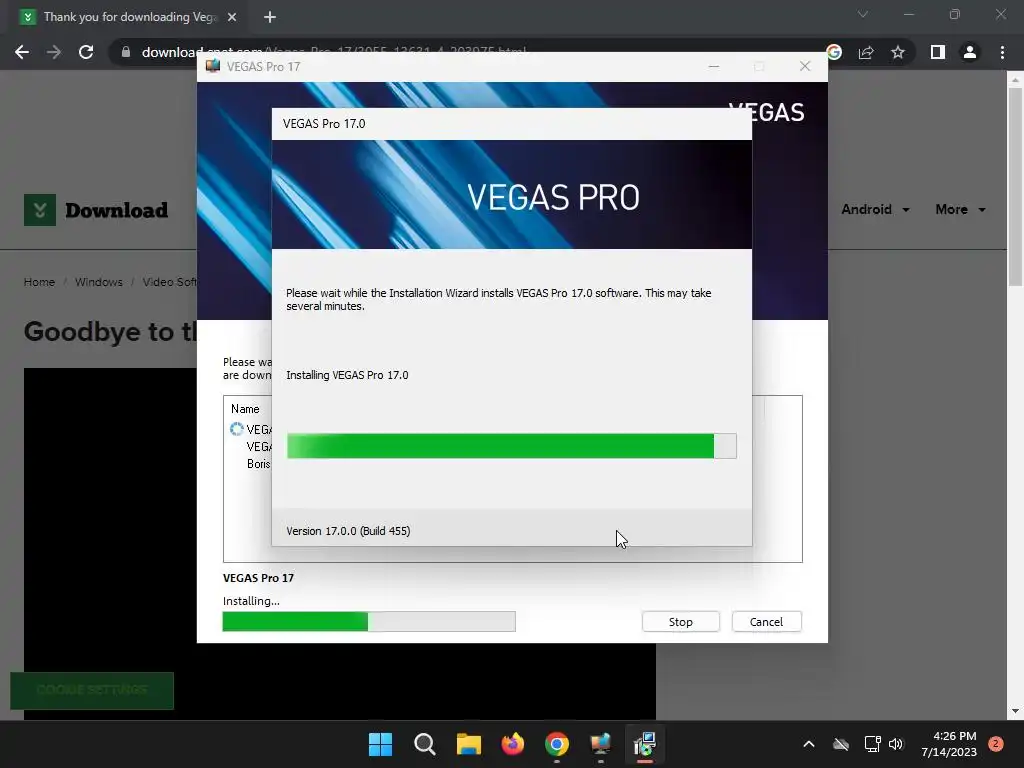1024x768 pixels.
Task: Click the VEGAS Pro 17 title bar icon
Action: (x=213, y=66)
